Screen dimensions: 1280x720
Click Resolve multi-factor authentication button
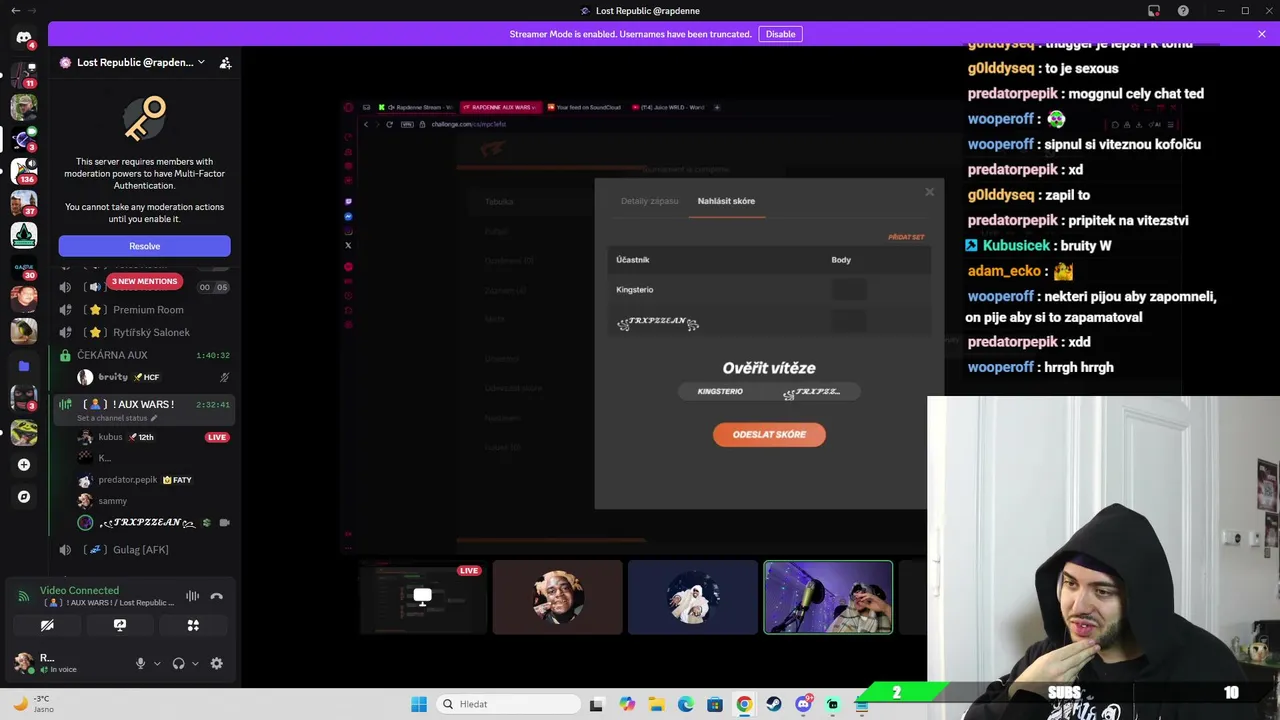pos(144,246)
